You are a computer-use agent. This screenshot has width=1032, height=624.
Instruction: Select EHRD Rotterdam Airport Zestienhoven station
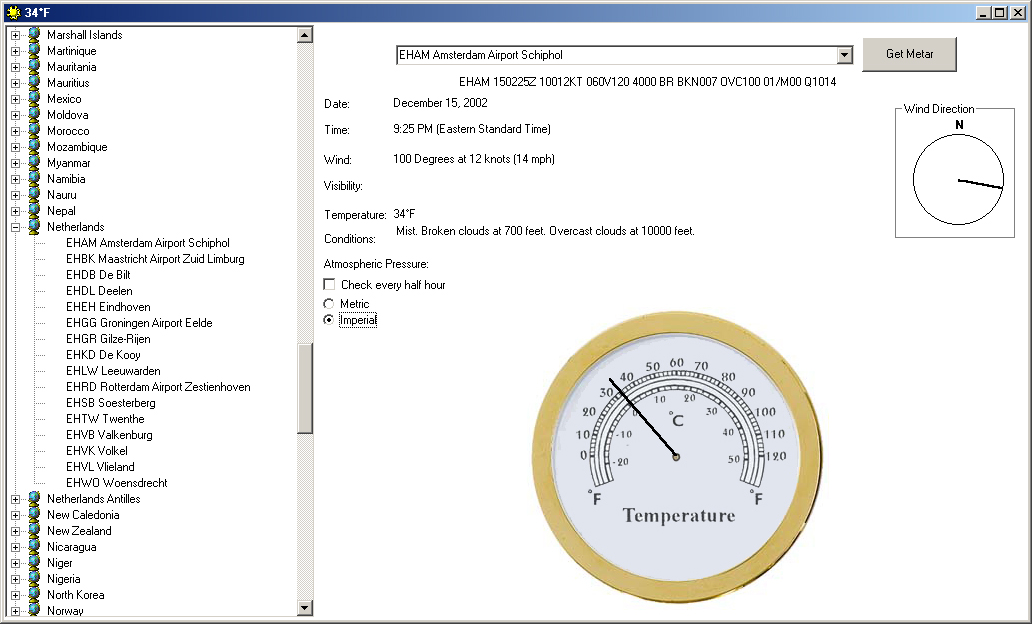(x=158, y=387)
